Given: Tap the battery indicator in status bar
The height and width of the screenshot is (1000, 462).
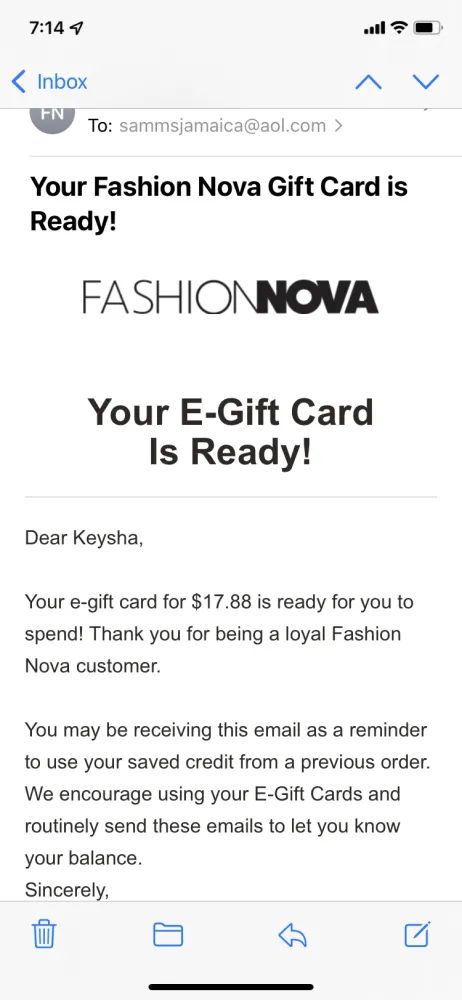Looking at the screenshot, I should [x=428, y=27].
